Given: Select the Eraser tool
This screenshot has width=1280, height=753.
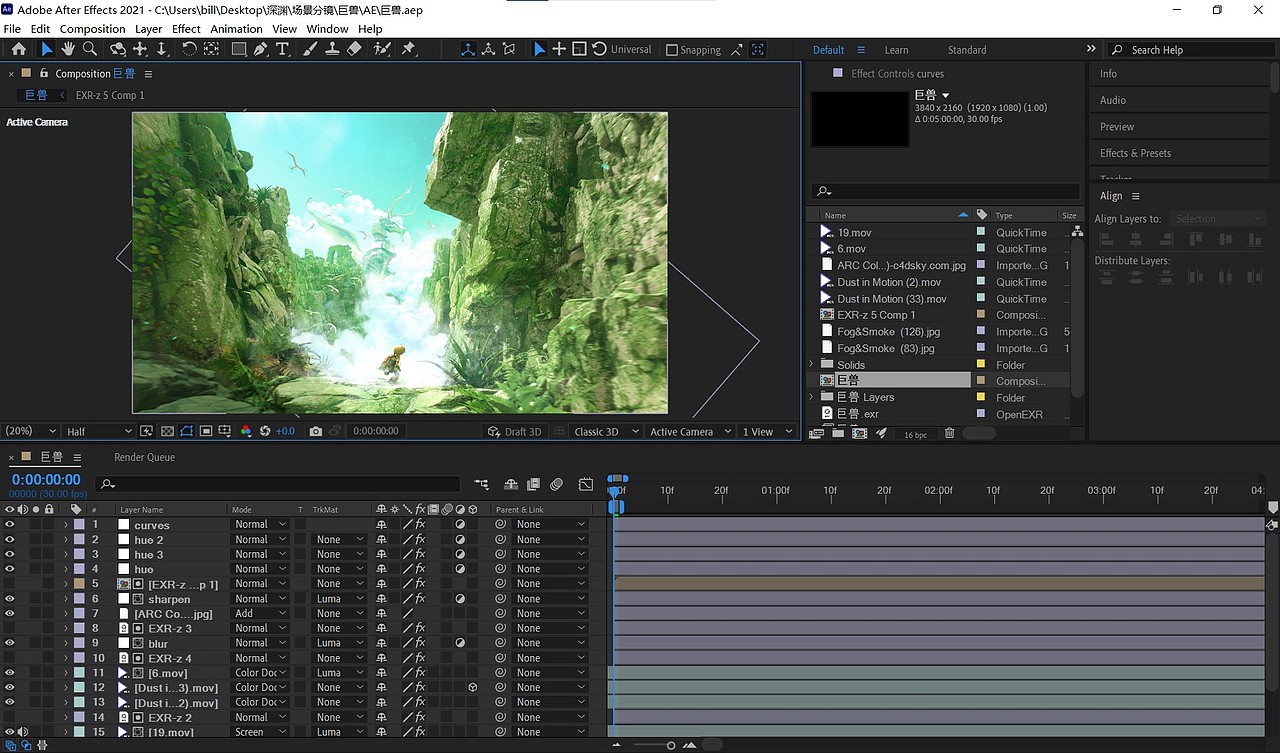Looking at the screenshot, I should click(x=354, y=49).
